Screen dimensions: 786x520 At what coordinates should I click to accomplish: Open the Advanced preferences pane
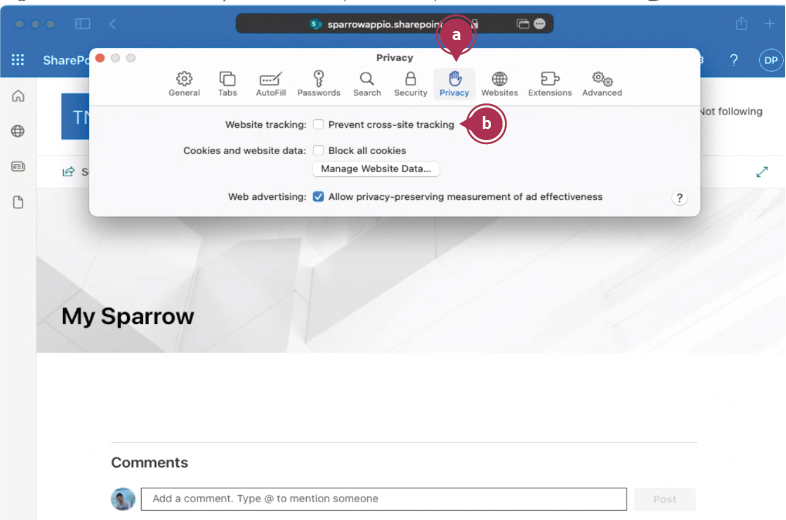602,83
